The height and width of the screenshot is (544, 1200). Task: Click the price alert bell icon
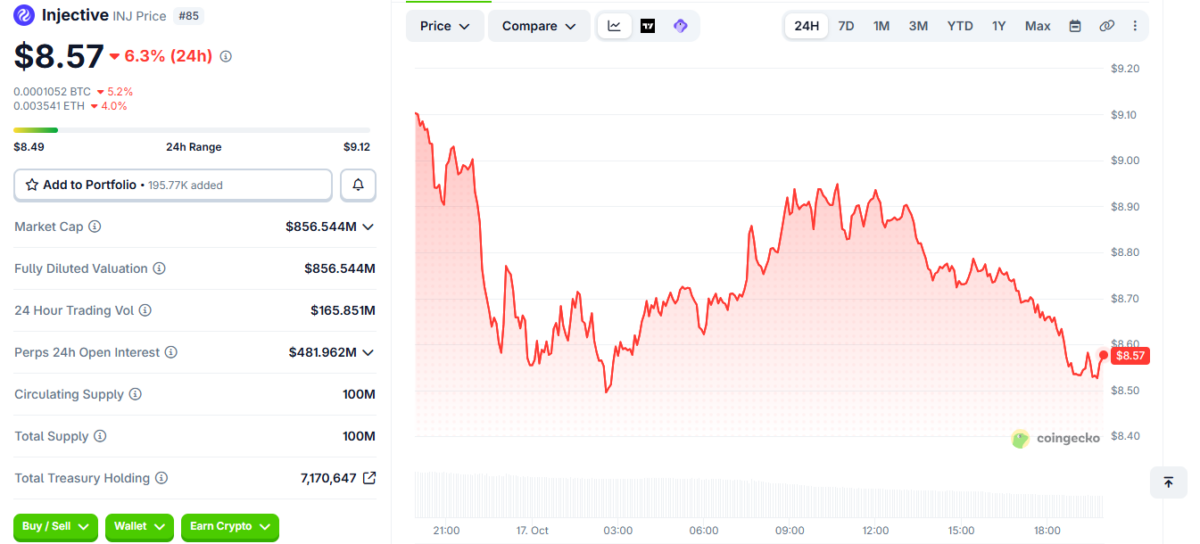[358, 185]
